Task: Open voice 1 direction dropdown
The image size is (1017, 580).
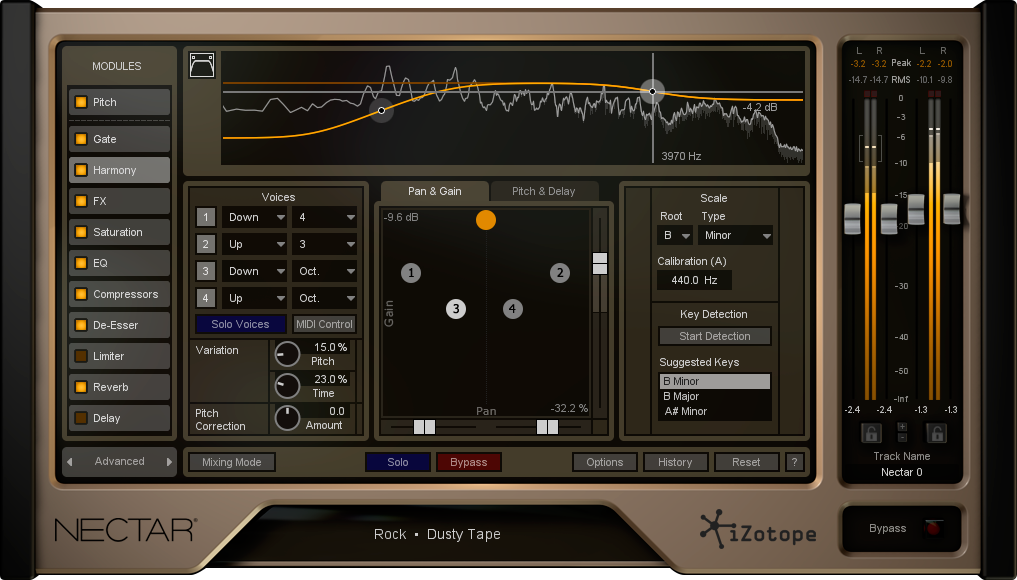Action: [254, 217]
